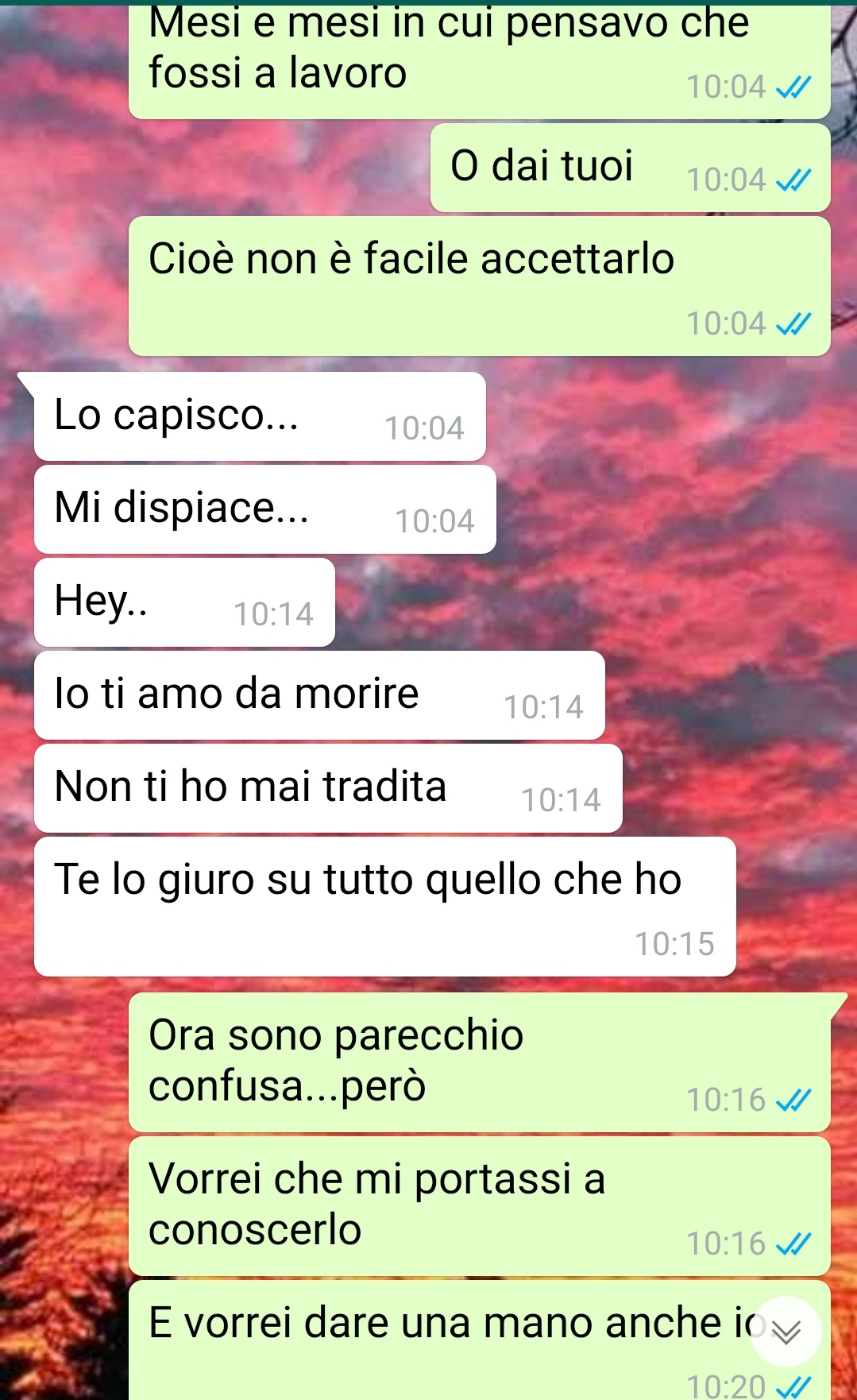The width and height of the screenshot is (857, 1400).
Task: Tap the 10:15 timestamp on received message
Action: coord(674,944)
